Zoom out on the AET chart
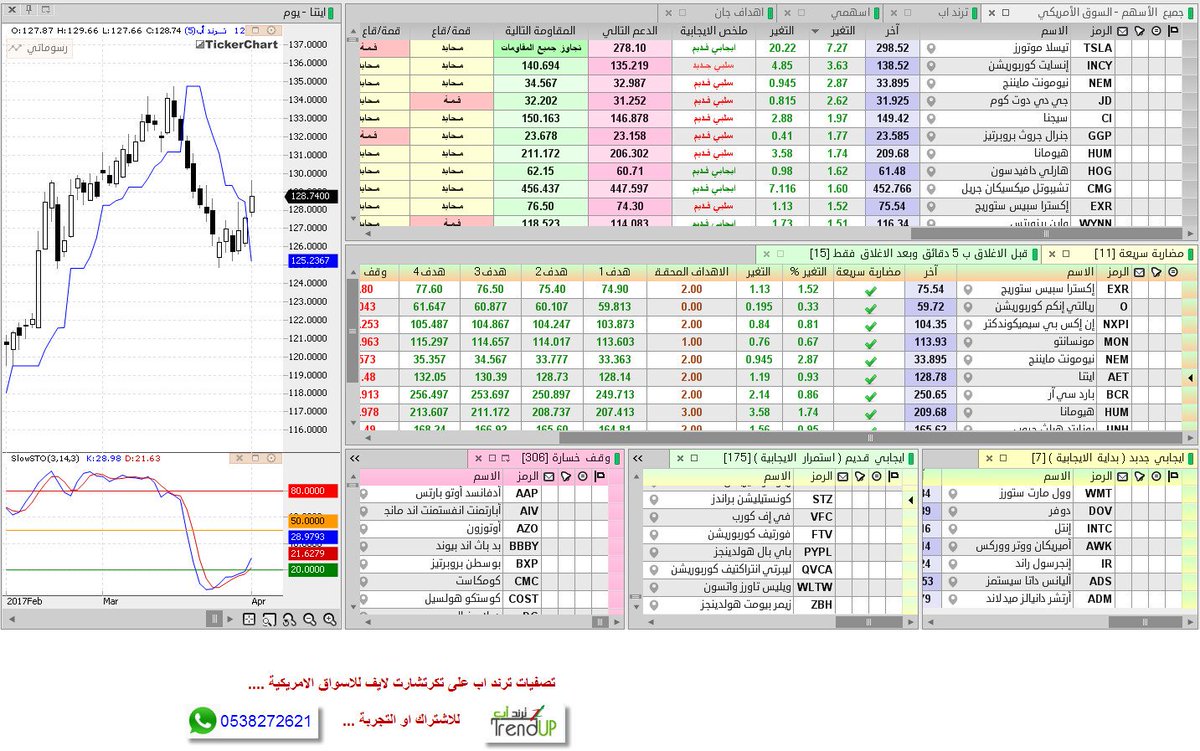Viewport: 1200px width, 751px height. click(309, 619)
